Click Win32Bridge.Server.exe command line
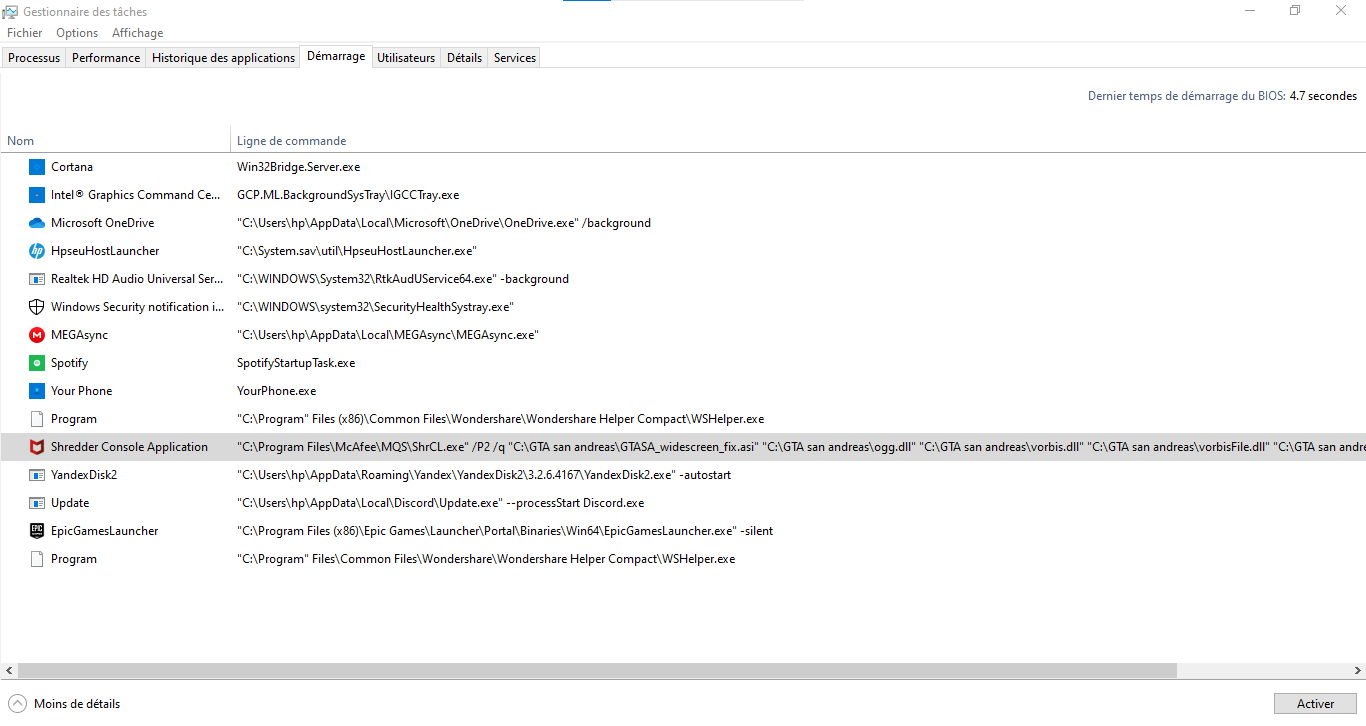Image resolution: width=1366 pixels, height=726 pixels. click(298, 167)
